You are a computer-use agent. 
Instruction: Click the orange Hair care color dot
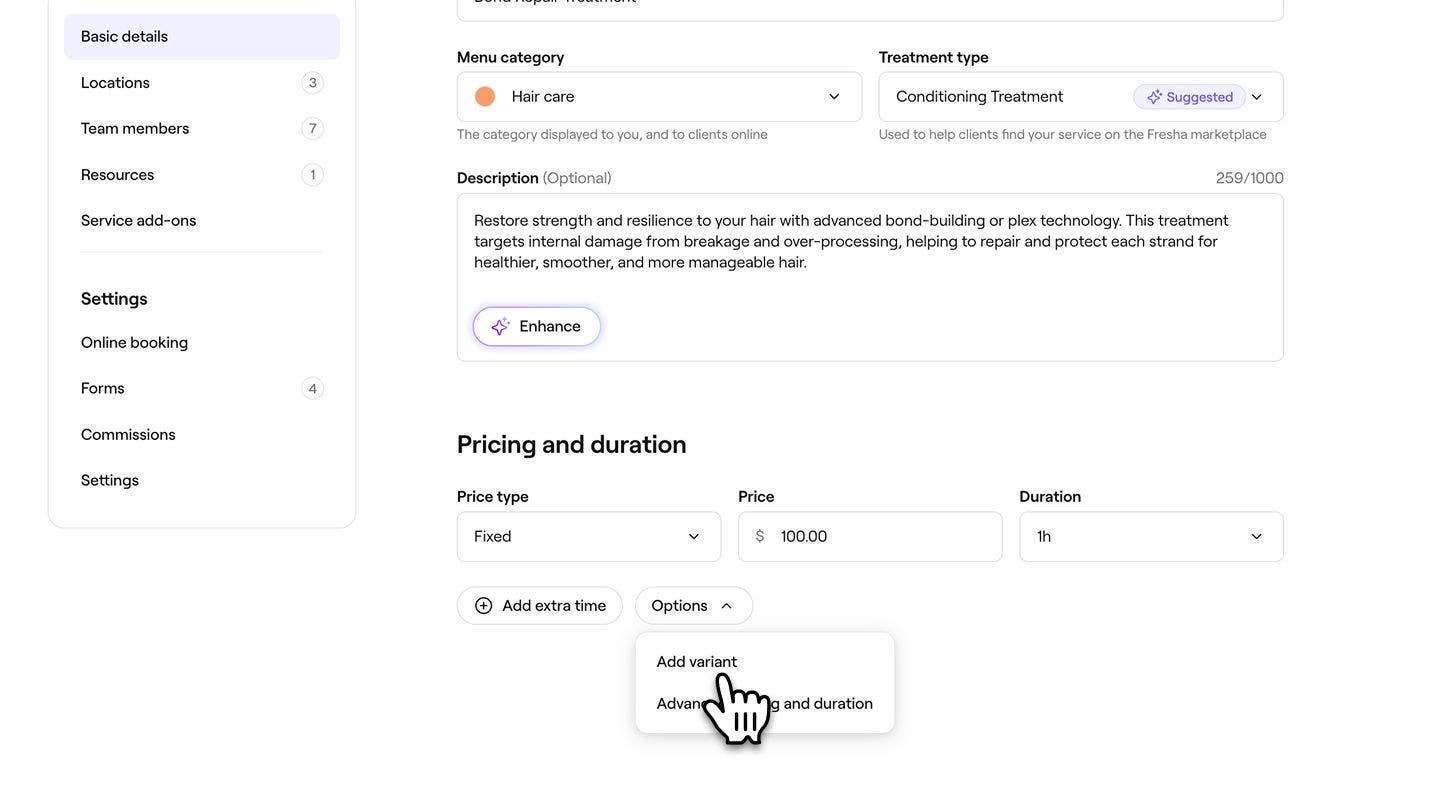pos(485,97)
